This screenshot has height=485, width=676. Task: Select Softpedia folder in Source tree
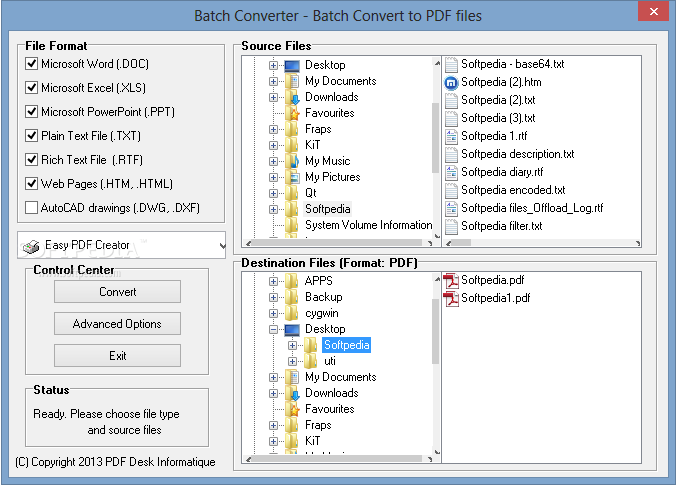tap(328, 209)
